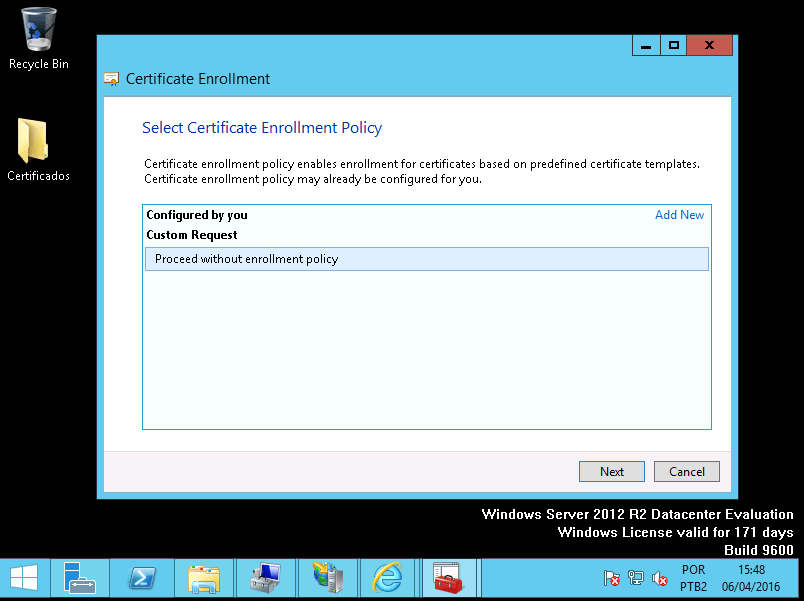Open the Recycle Bin desktop icon
The image size is (804, 601).
(x=38, y=38)
